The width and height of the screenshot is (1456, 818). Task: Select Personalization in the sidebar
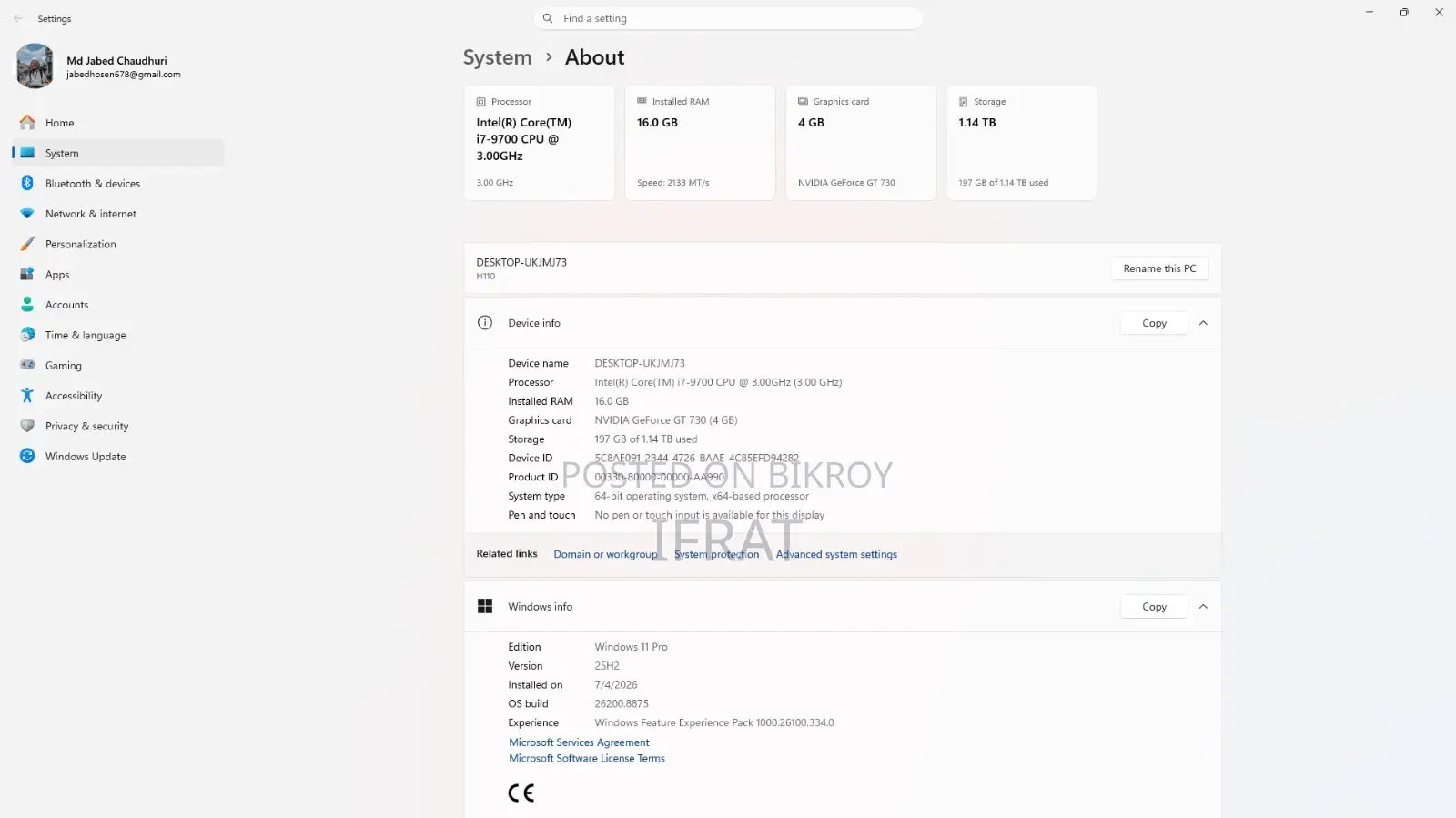118,244
